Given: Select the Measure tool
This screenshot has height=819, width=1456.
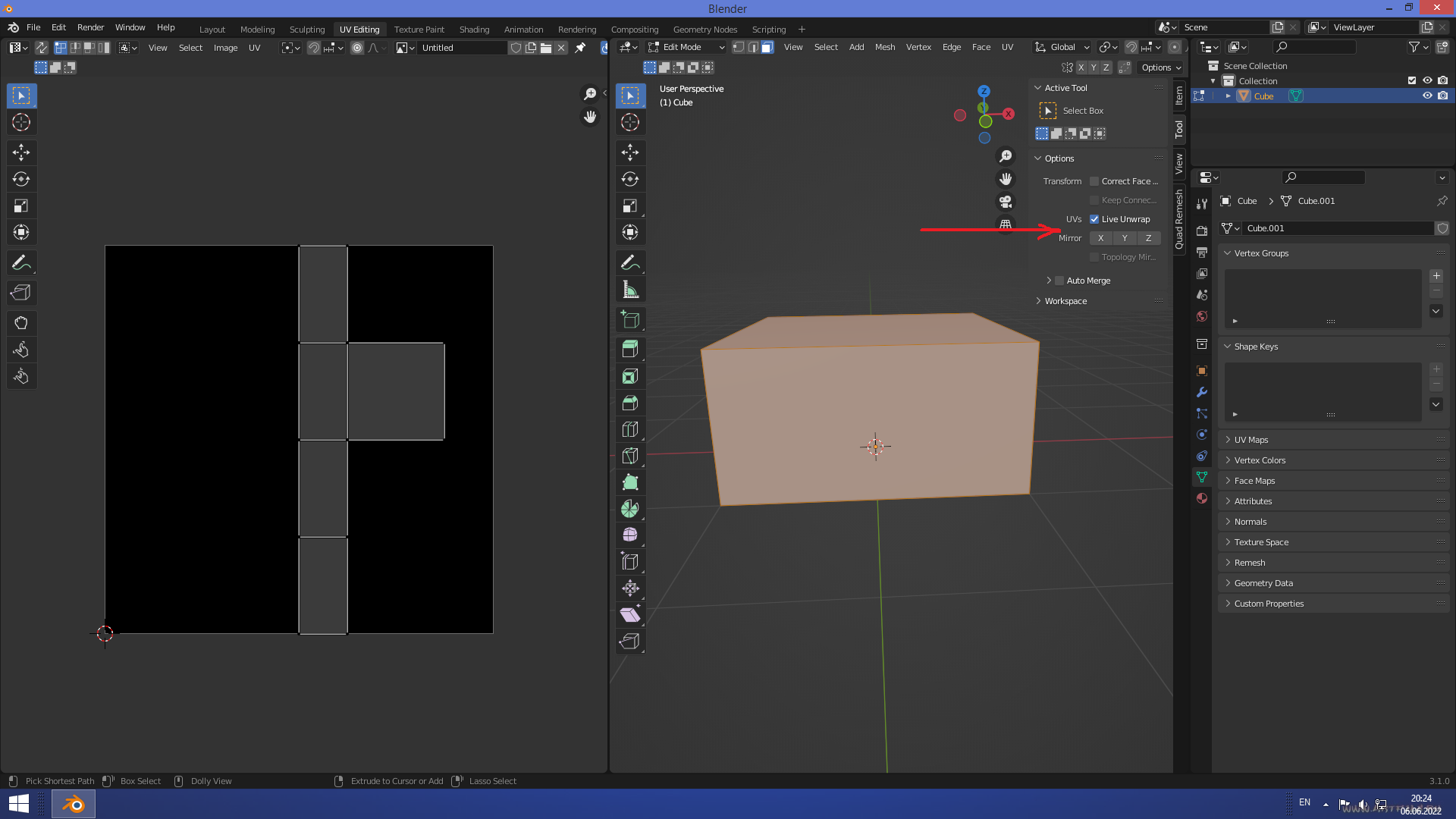Looking at the screenshot, I should (630, 290).
